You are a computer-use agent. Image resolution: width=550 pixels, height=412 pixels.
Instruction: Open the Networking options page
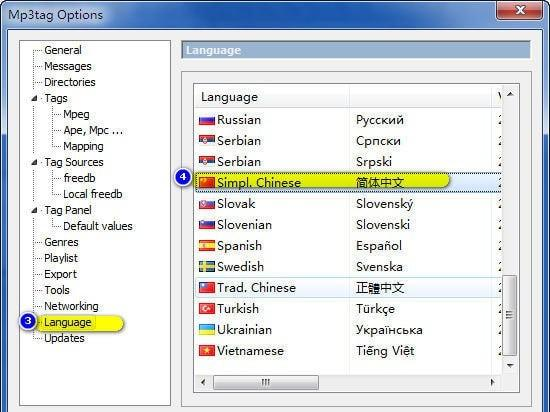(71, 306)
